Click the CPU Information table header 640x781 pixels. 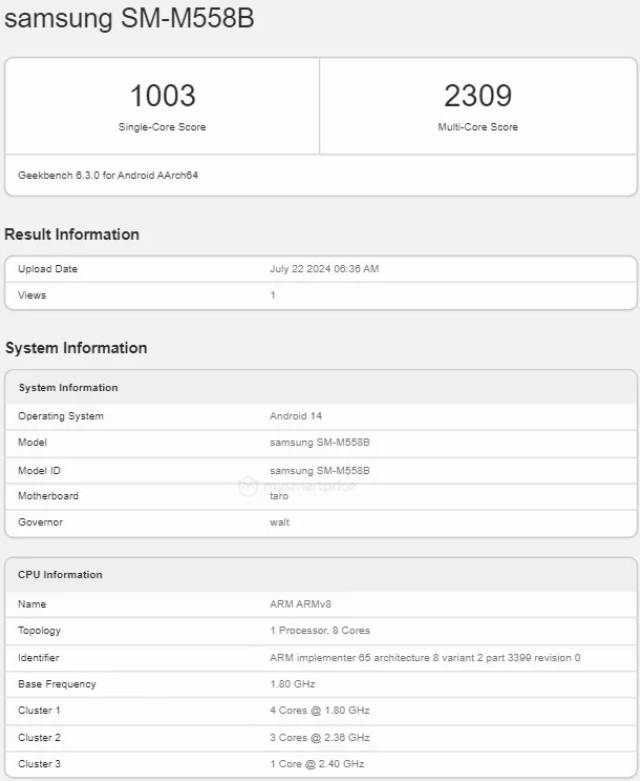pos(60,575)
